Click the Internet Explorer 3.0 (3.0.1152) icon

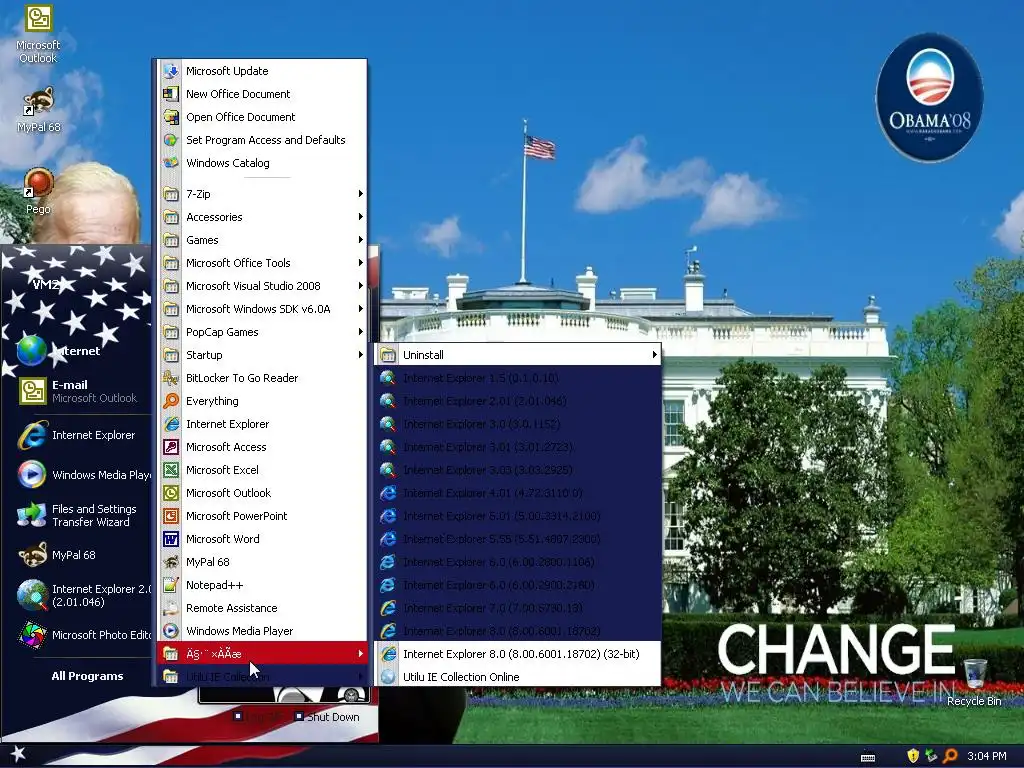[x=388, y=424]
